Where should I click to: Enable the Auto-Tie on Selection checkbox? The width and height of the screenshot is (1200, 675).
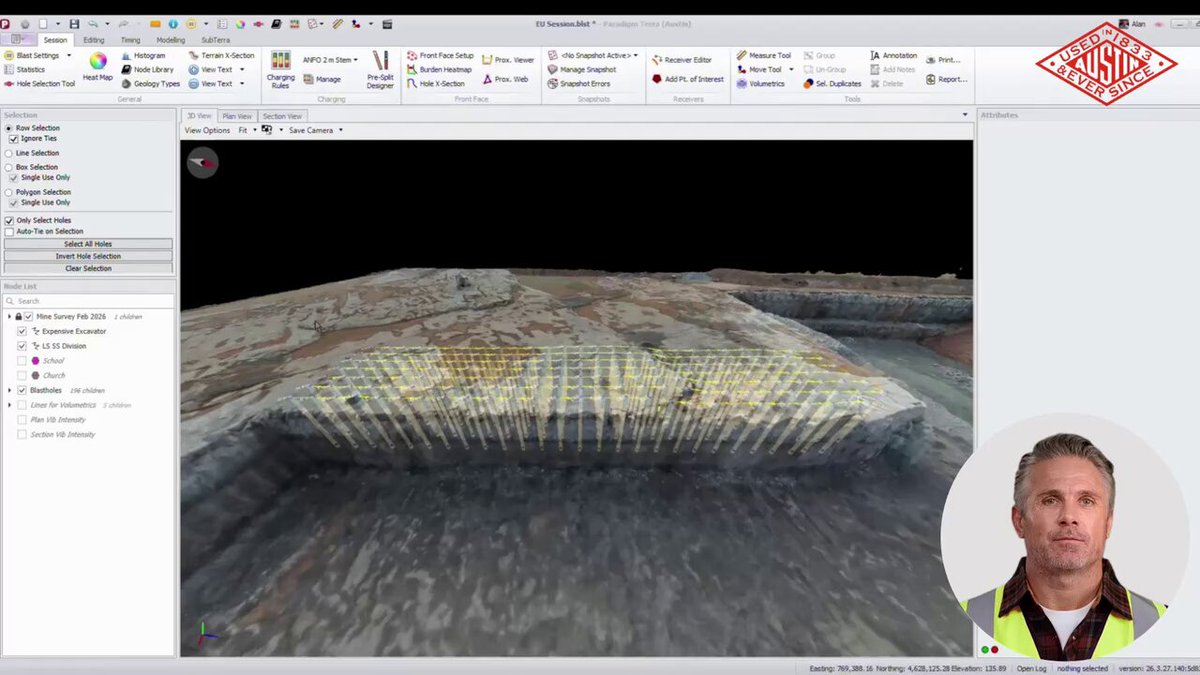pyautogui.click(x=9, y=231)
